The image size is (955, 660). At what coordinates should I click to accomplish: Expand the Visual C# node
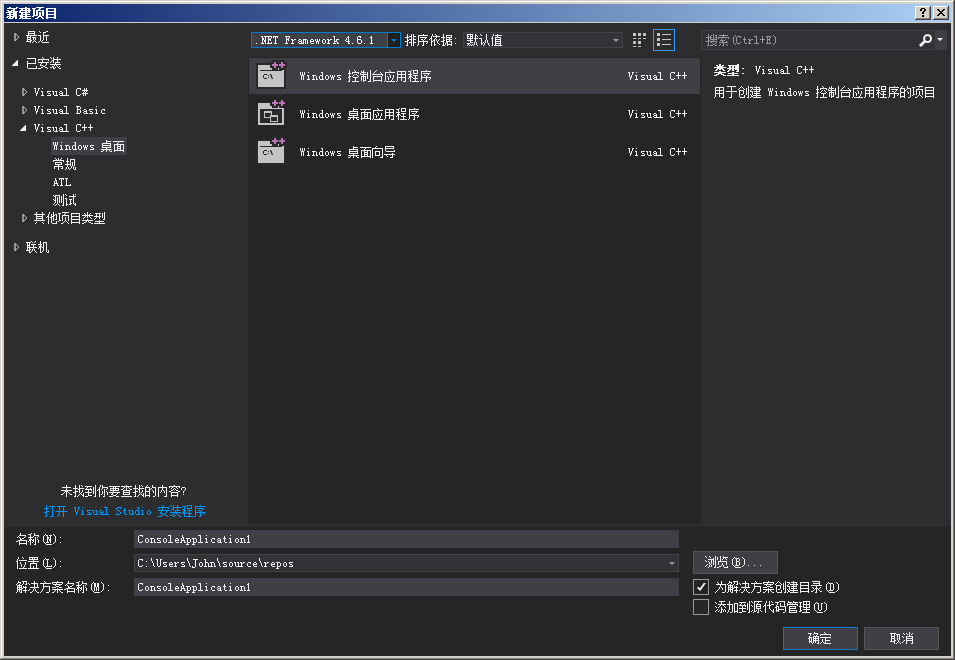pos(24,92)
